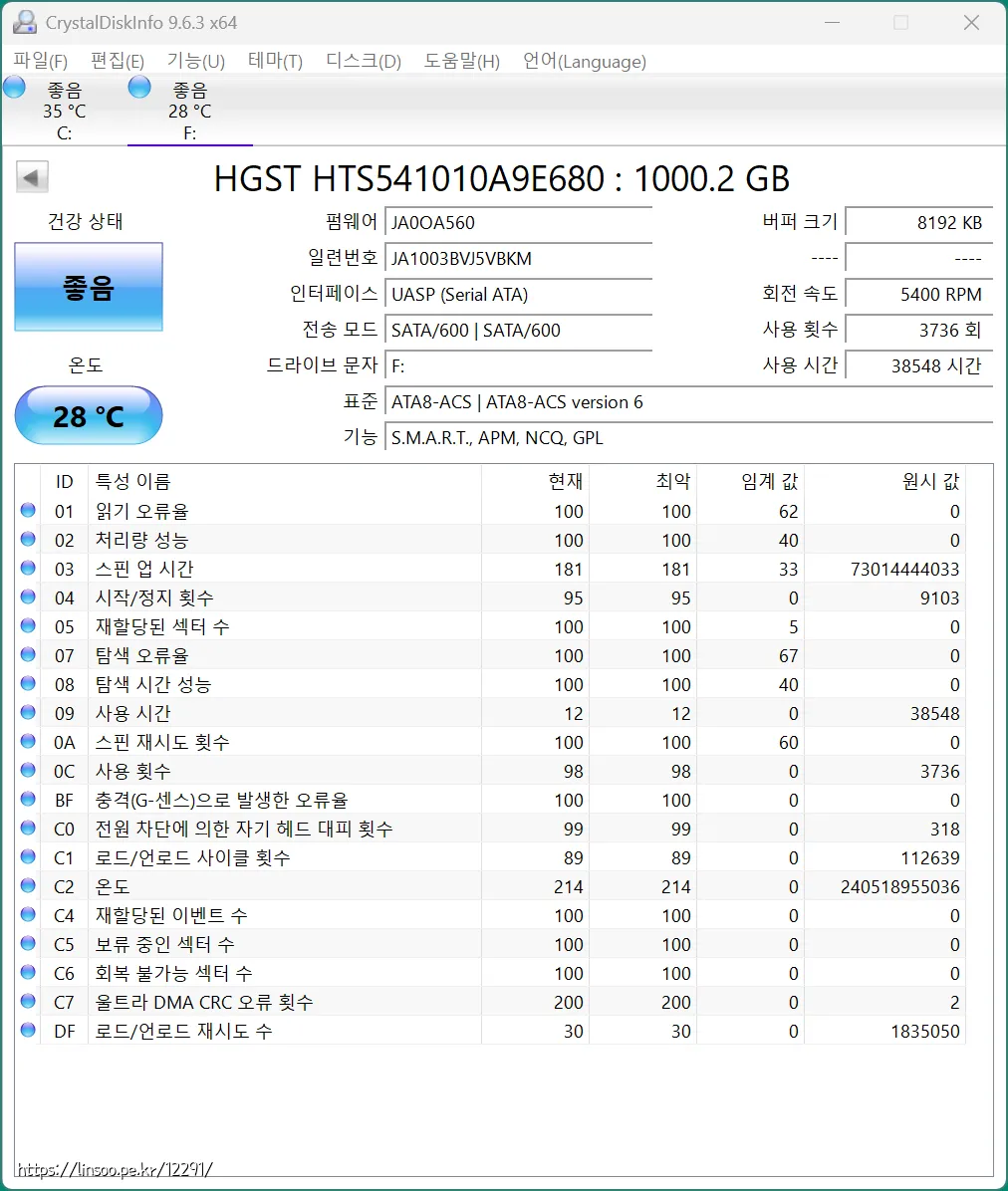The width and height of the screenshot is (1008, 1191).
Task: Open the 도움말(H) menu
Action: [462, 61]
